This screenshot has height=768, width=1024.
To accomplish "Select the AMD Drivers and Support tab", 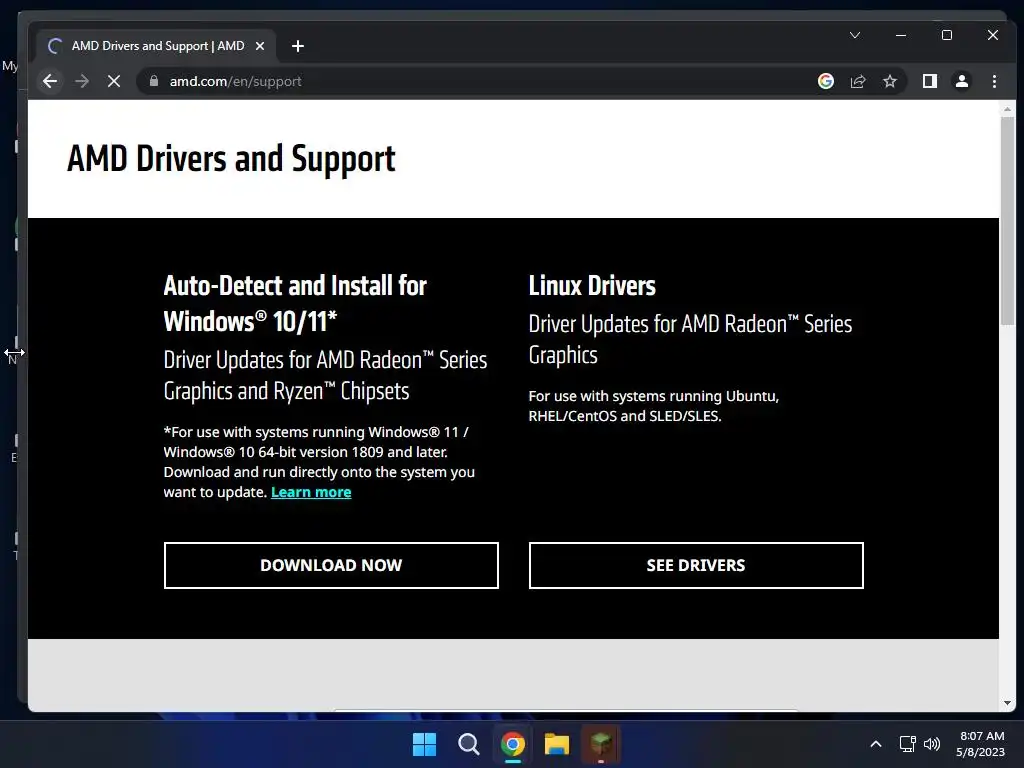I will click(157, 46).
